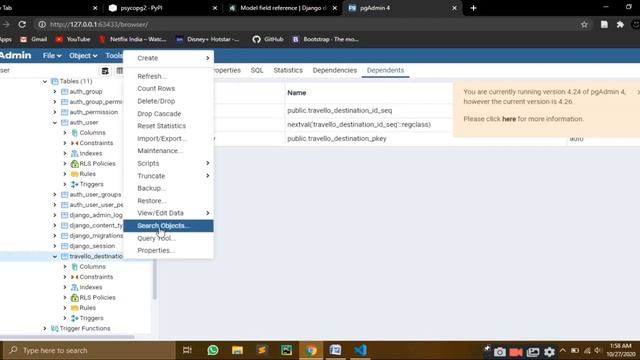
Task: Click the browser address bar
Action: point(306,24)
